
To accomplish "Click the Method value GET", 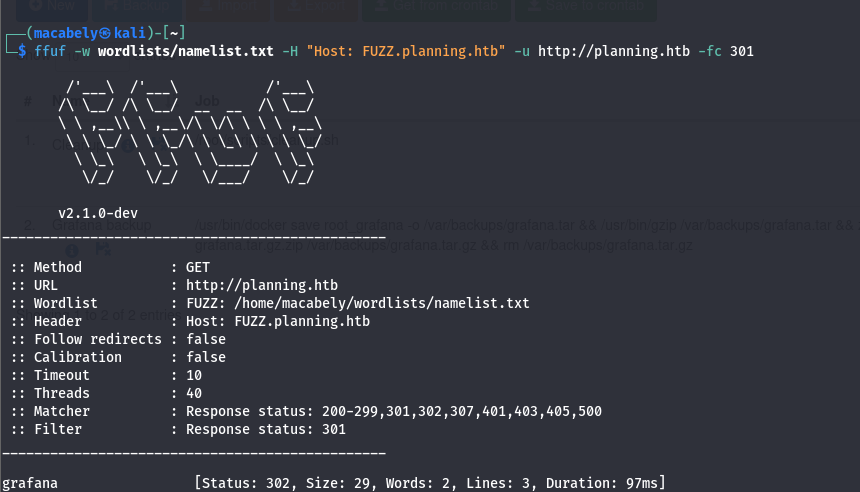I will tap(197, 267).
